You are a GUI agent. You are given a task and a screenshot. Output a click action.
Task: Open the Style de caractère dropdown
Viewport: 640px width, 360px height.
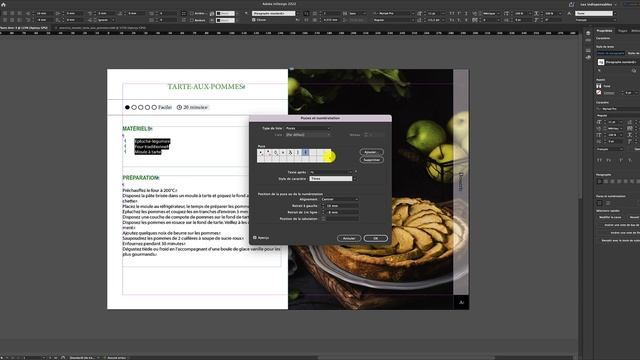(333, 179)
